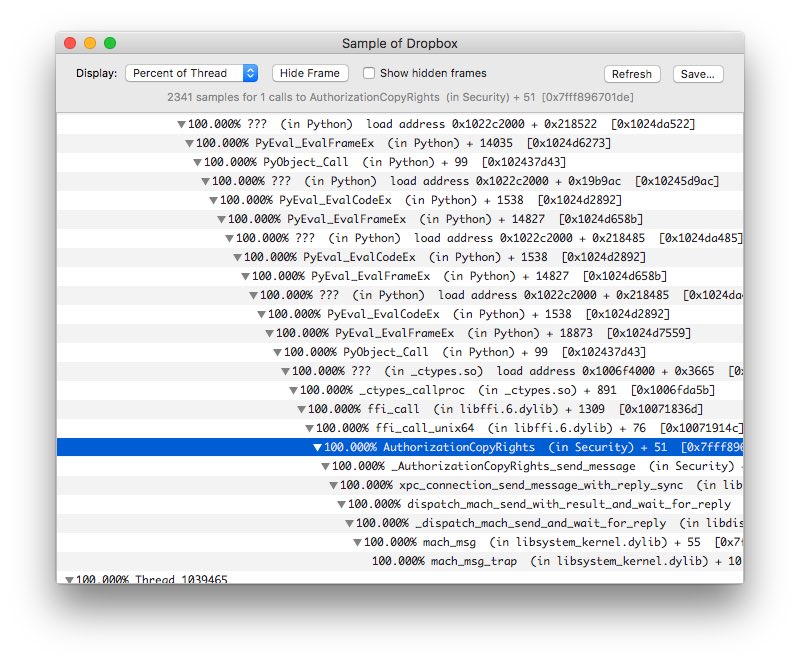Collapse the ??? (in _ctypes.so) row
This screenshot has height=664, width=800.
285,372
